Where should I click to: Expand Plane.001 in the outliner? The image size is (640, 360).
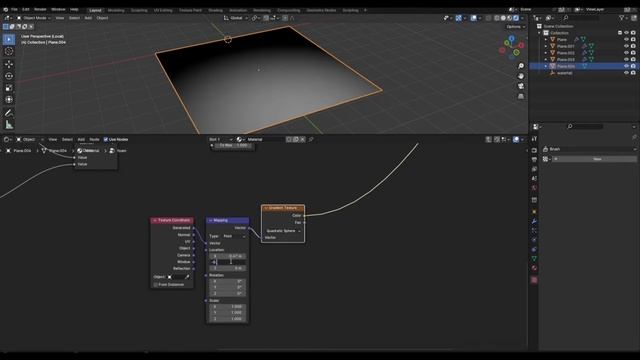coord(546,47)
